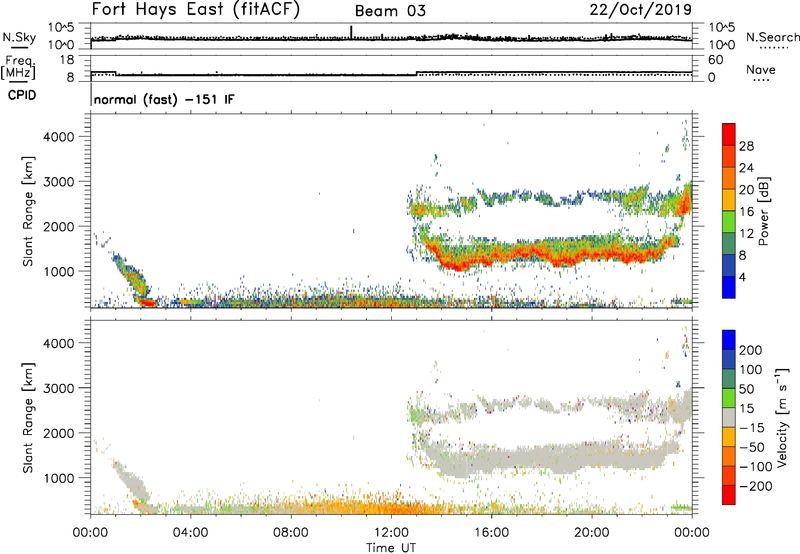This screenshot has height=554, width=800.
Task: Click the 'N.Search' legend label
Action: coord(772,37)
